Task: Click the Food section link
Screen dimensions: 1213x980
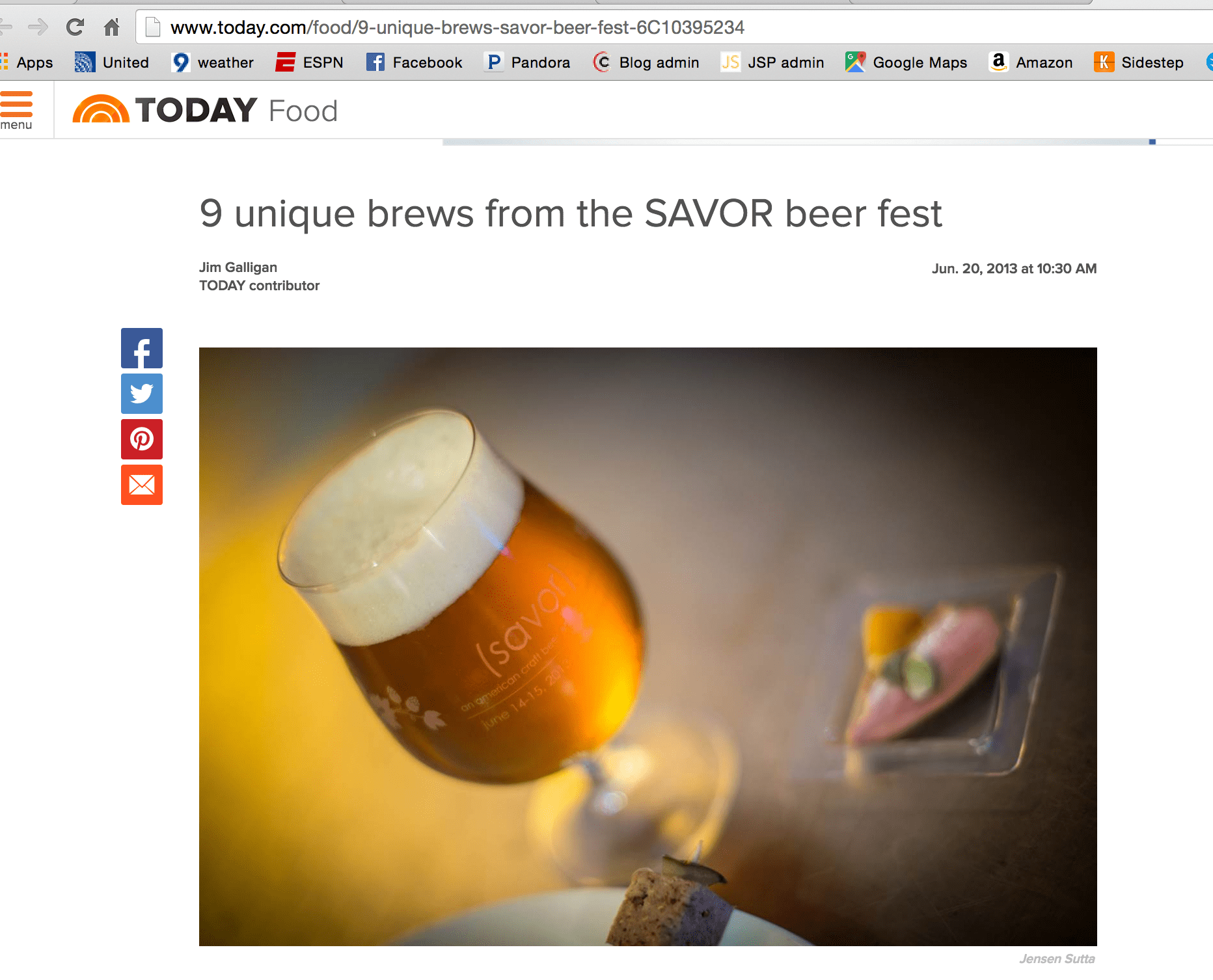Action: (x=303, y=111)
